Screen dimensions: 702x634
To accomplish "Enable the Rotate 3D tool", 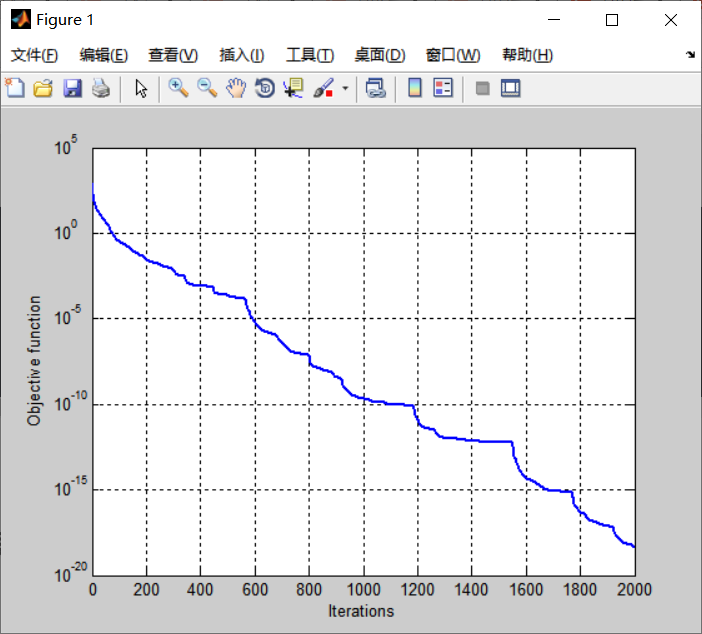I will click(x=265, y=88).
